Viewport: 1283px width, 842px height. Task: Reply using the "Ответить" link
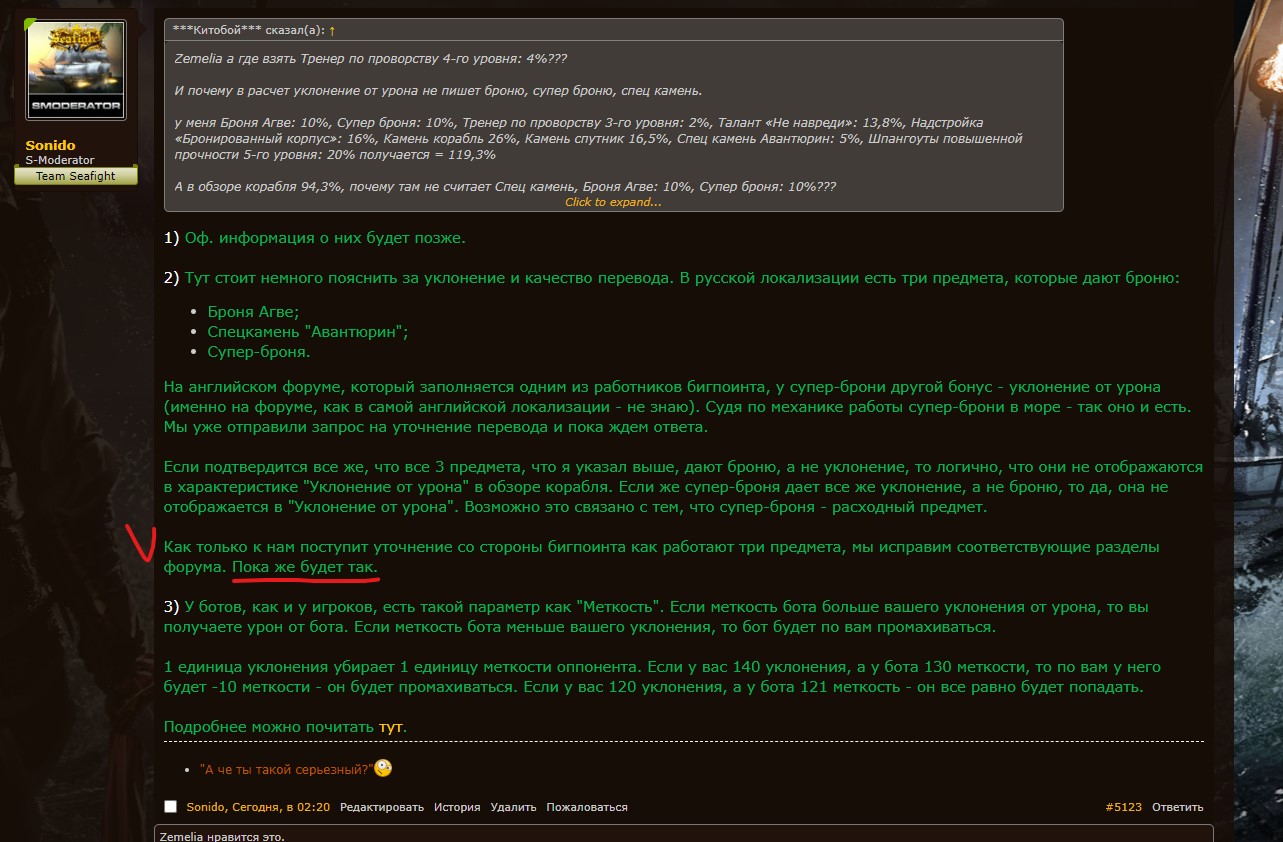[x=1177, y=807]
